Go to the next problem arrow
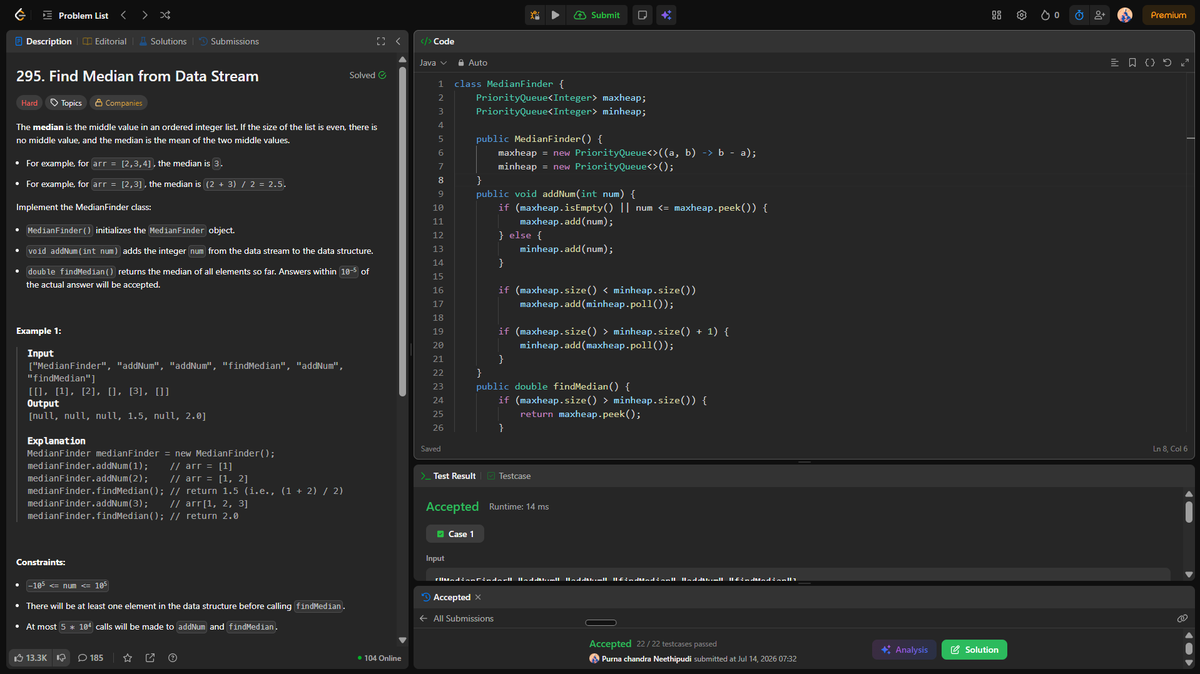1200x674 pixels. pyautogui.click(x=144, y=15)
